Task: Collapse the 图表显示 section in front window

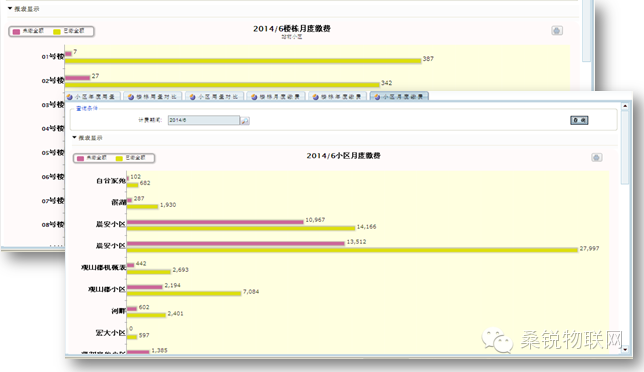Action: [x=87, y=138]
